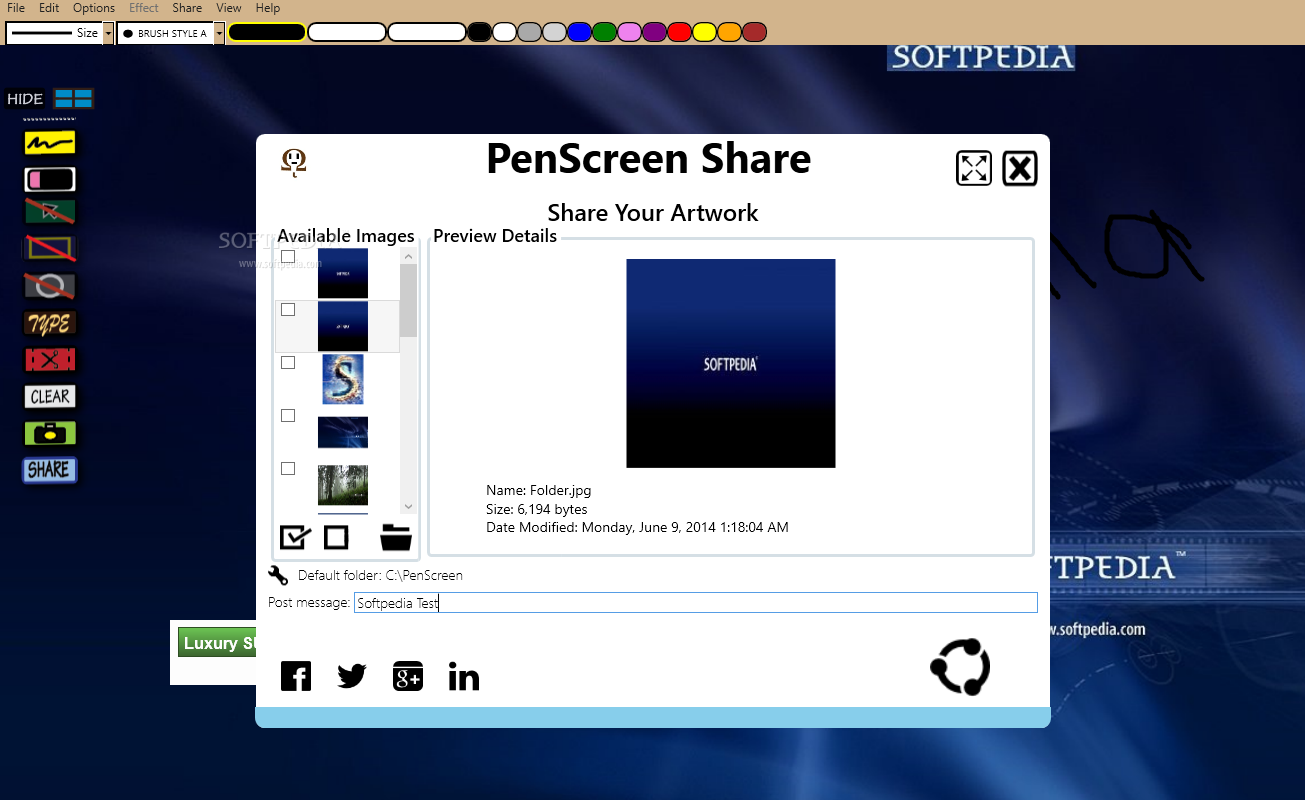The width and height of the screenshot is (1305, 800).
Task: Select the brown color swatch
Action: click(754, 32)
